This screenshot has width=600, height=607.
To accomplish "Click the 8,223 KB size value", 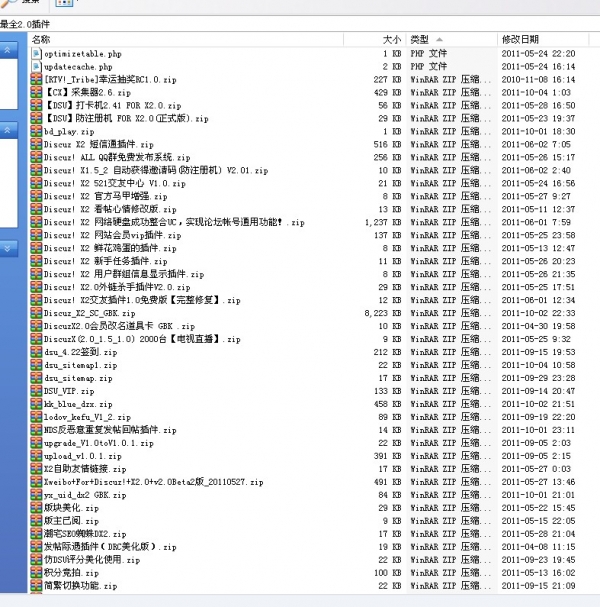I will pyautogui.click(x=383, y=313).
